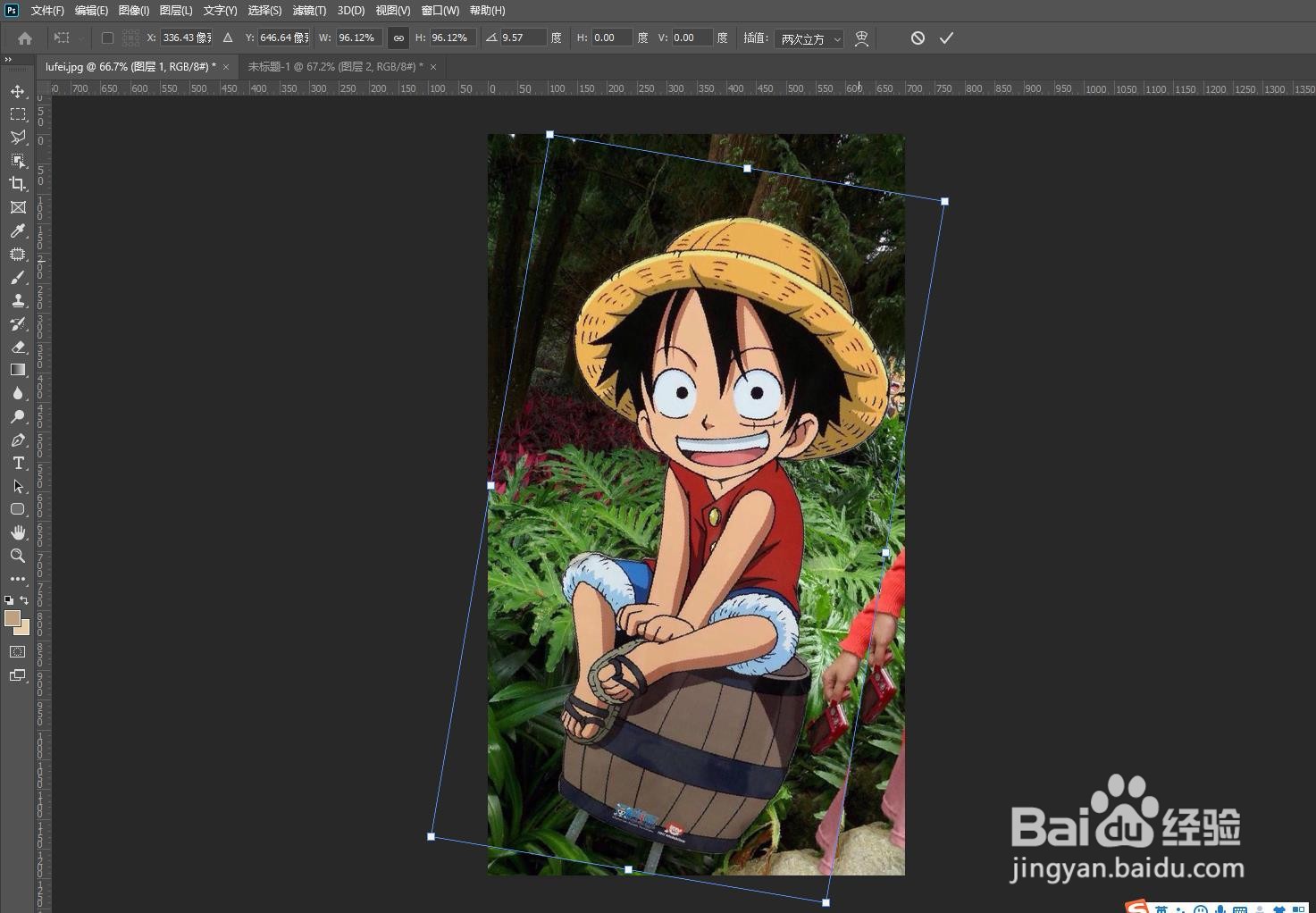Go to the Home screen
This screenshot has height=913, width=1316.
(x=25, y=38)
